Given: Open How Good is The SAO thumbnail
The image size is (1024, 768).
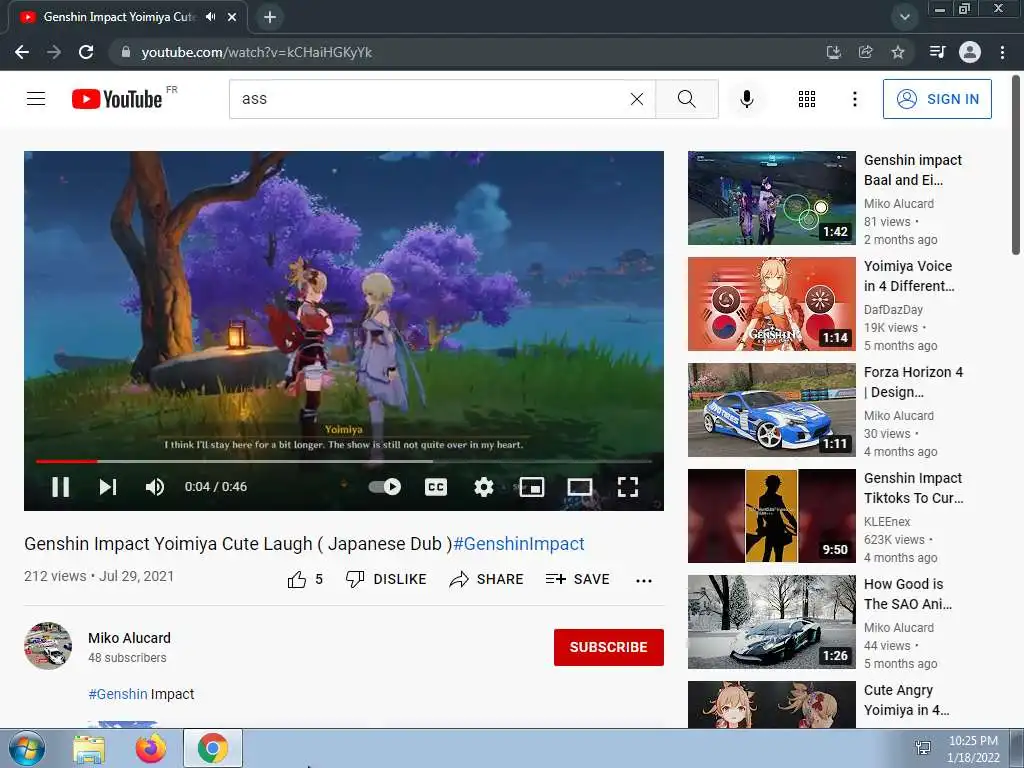Looking at the screenshot, I should (771, 622).
